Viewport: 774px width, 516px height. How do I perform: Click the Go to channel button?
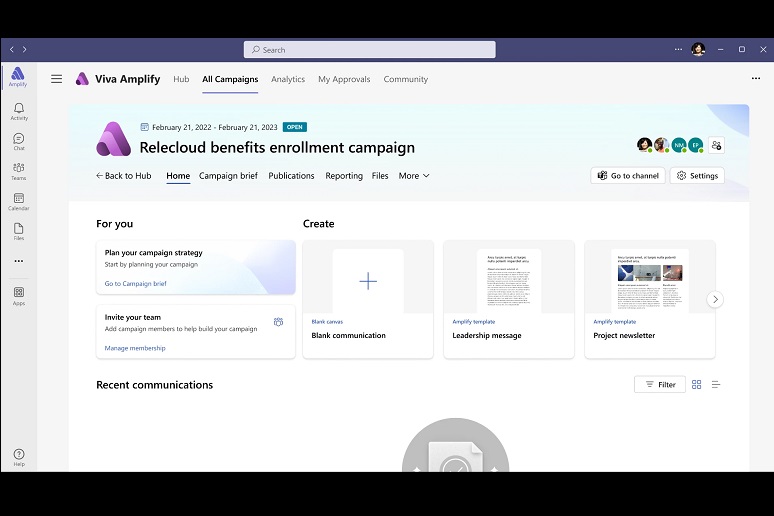point(627,176)
